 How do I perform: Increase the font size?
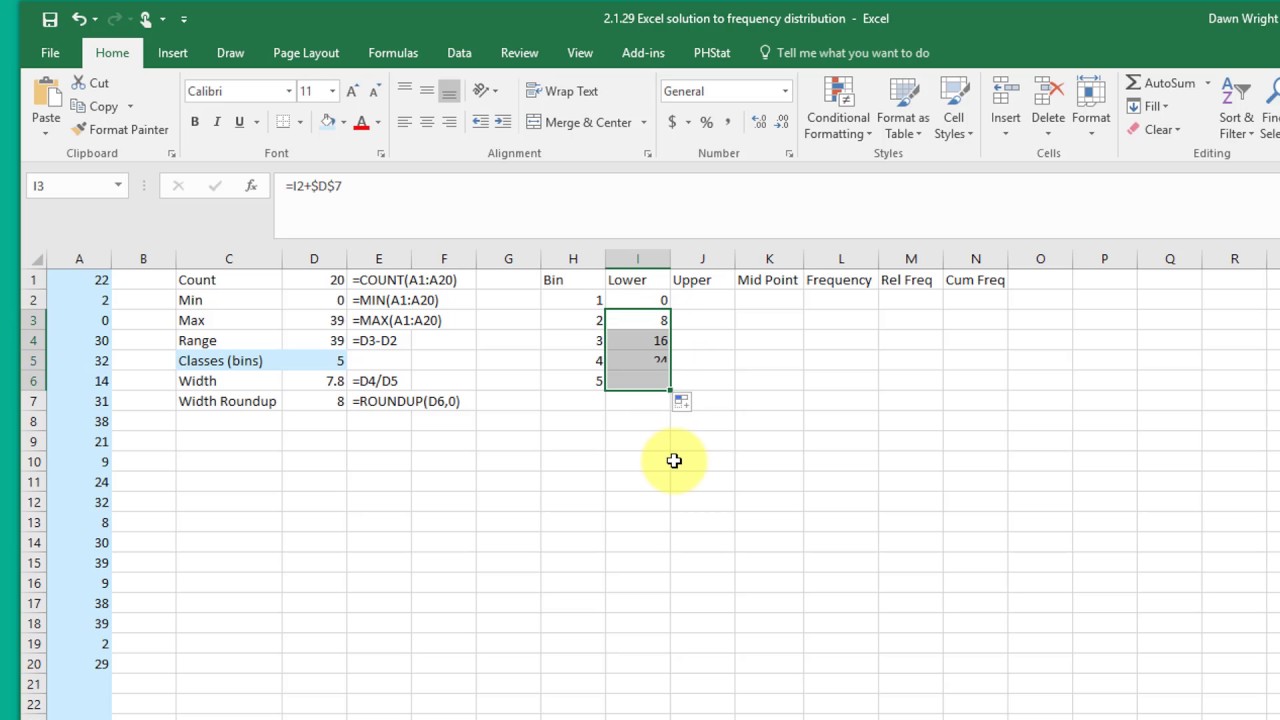pyautogui.click(x=352, y=91)
